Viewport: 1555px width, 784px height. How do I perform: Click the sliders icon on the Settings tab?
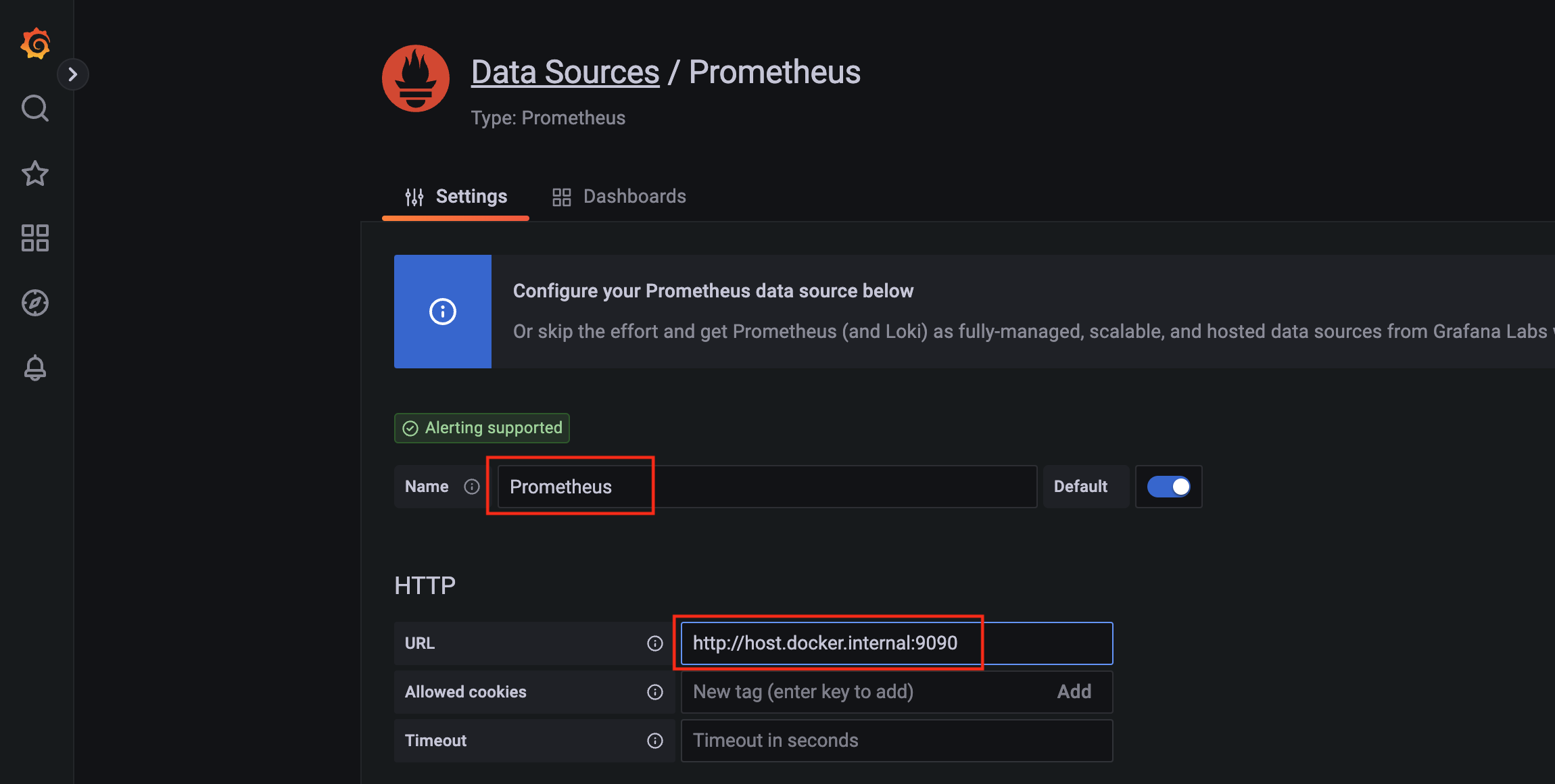(414, 197)
